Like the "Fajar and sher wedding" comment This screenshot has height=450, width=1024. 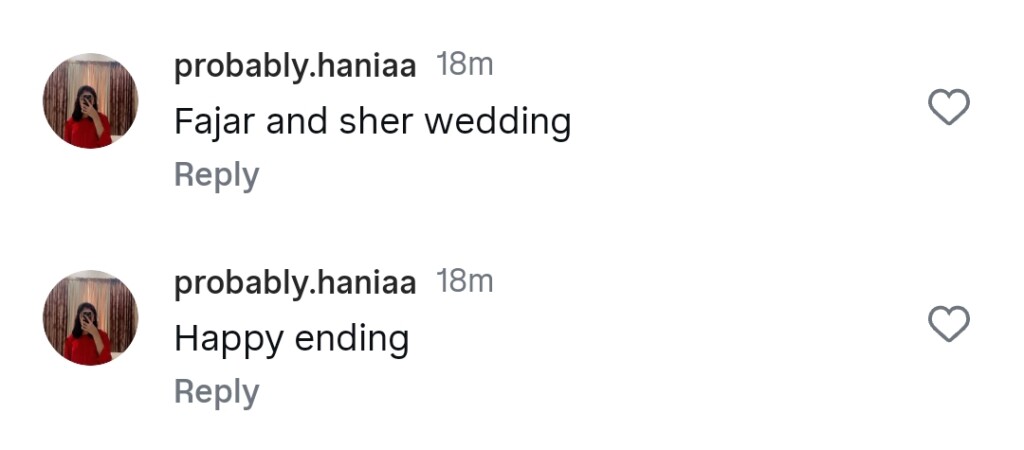click(x=949, y=107)
